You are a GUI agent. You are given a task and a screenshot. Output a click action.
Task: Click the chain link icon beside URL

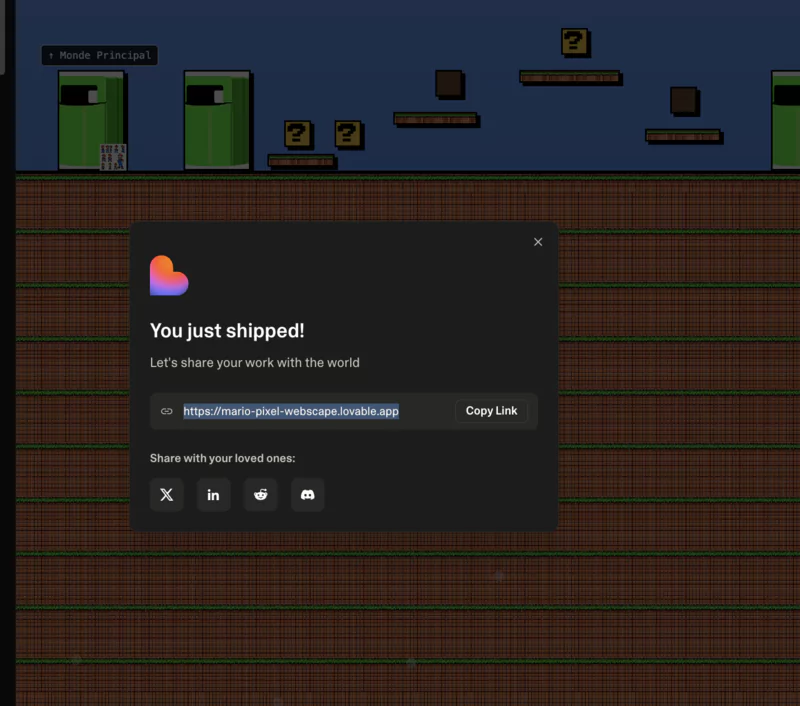click(166, 411)
